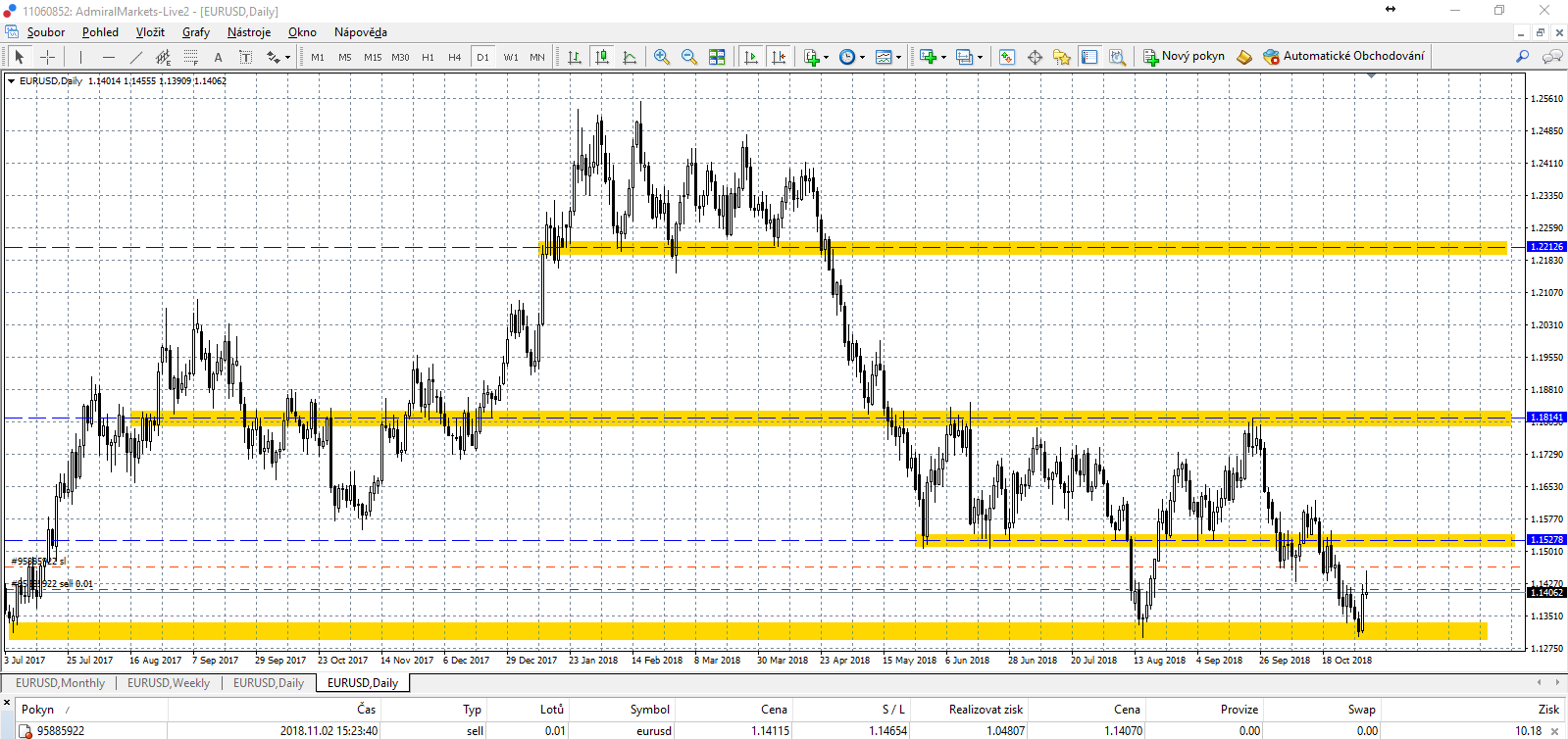Open the Grafy menu

(x=196, y=32)
